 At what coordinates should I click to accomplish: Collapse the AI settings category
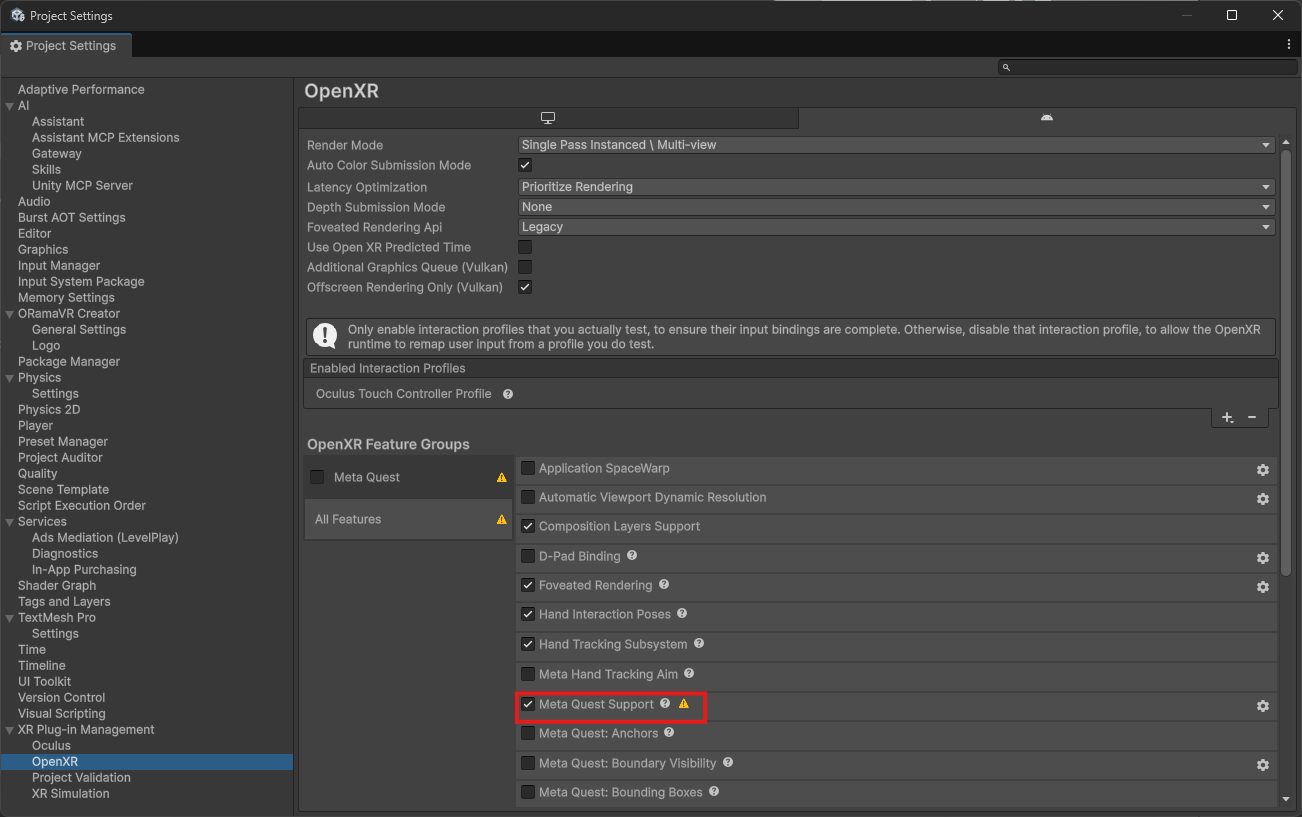click(x=10, y=106)
